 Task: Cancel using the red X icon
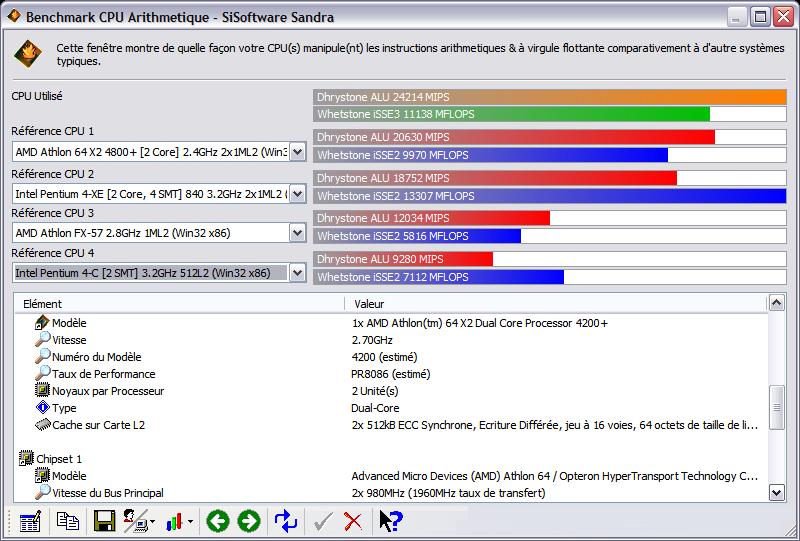(x=353, y=522)
